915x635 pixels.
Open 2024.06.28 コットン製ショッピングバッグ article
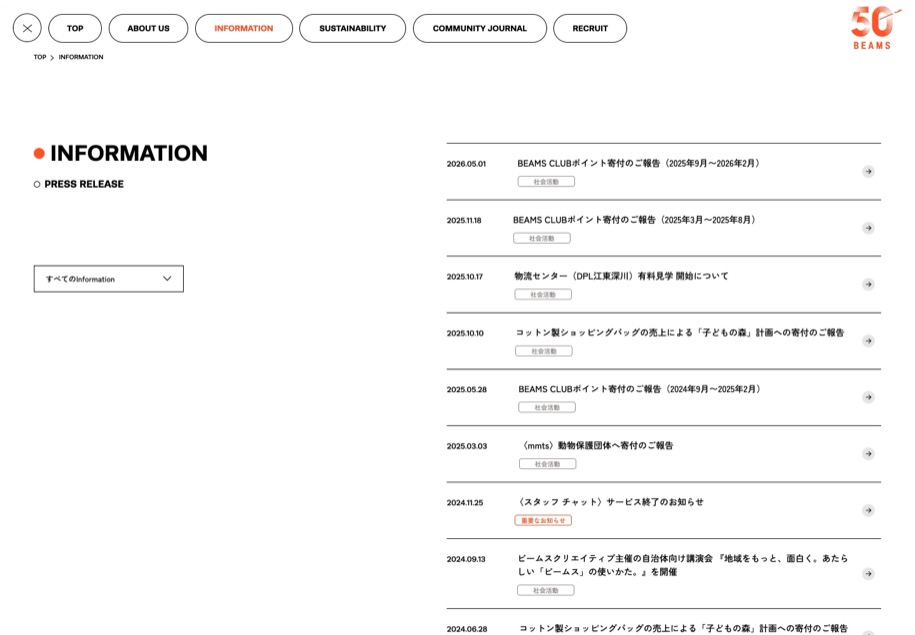coord(683,629)
